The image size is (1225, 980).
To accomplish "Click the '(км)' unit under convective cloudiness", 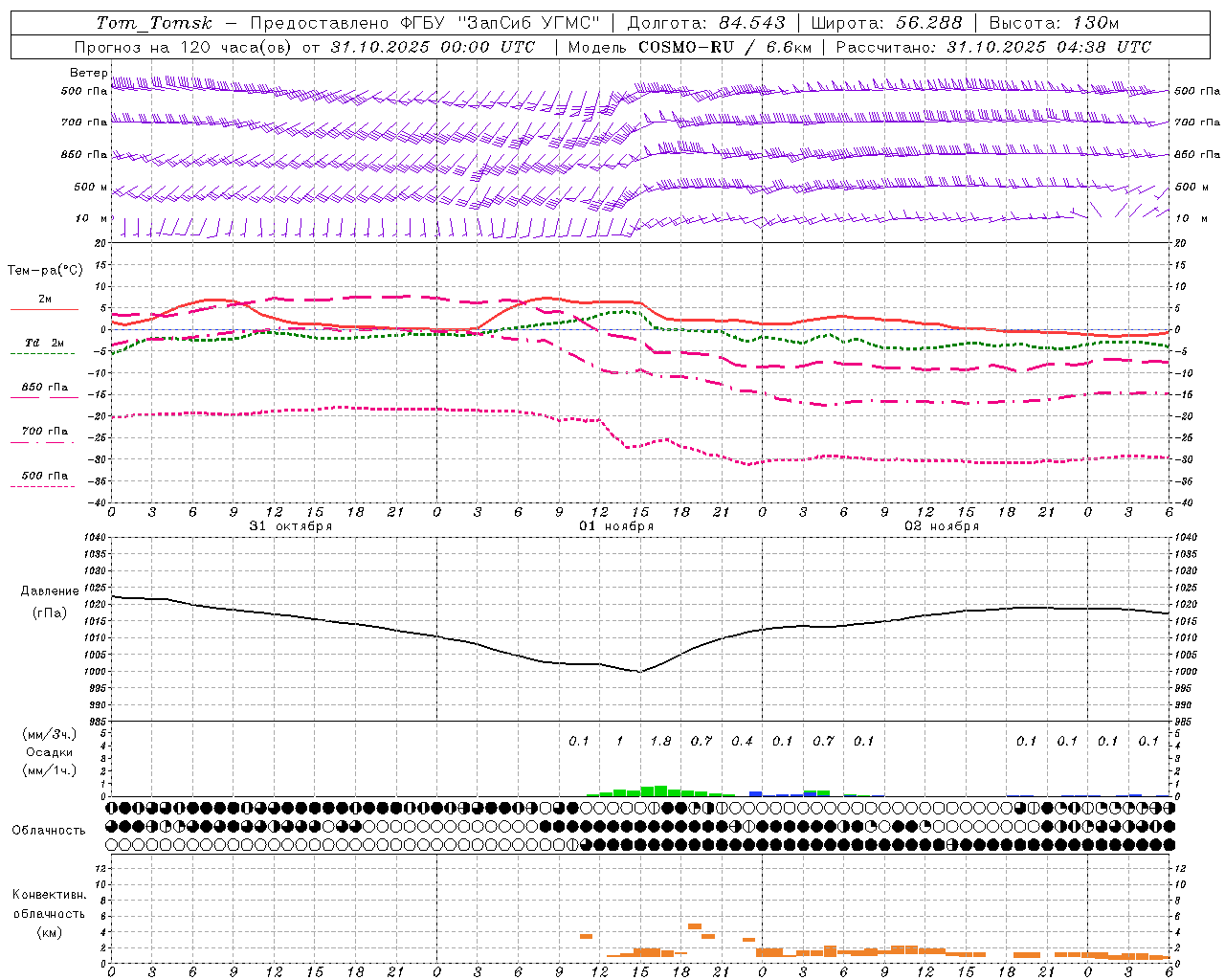I will [49, 932].
